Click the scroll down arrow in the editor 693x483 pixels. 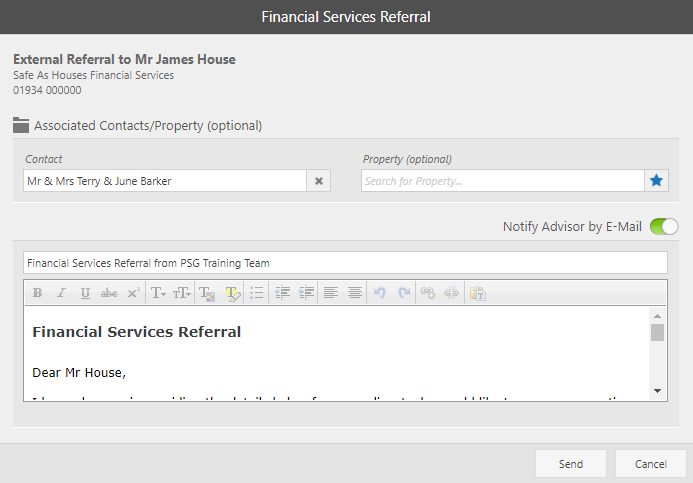point(657,391)
